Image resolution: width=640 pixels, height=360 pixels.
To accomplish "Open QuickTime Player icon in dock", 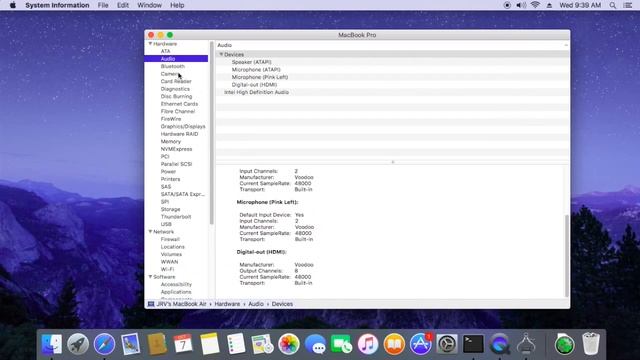I will click(500, 344).
